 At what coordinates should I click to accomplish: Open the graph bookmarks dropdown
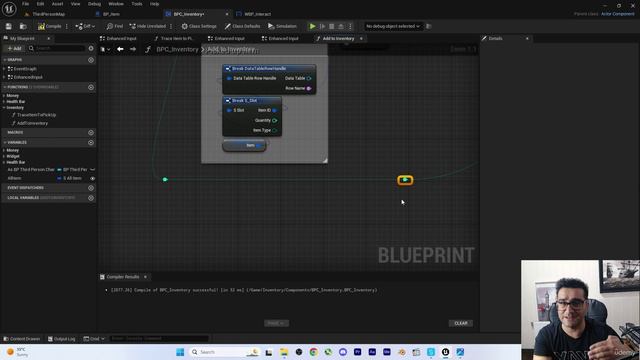pyautogui.click(x=105, y=49)
